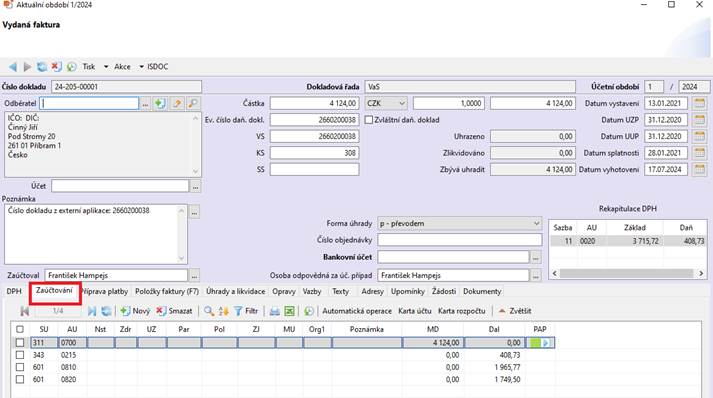Switch to the DPH tab
This screenshot has width=713, height=398.
click(14, 292)
